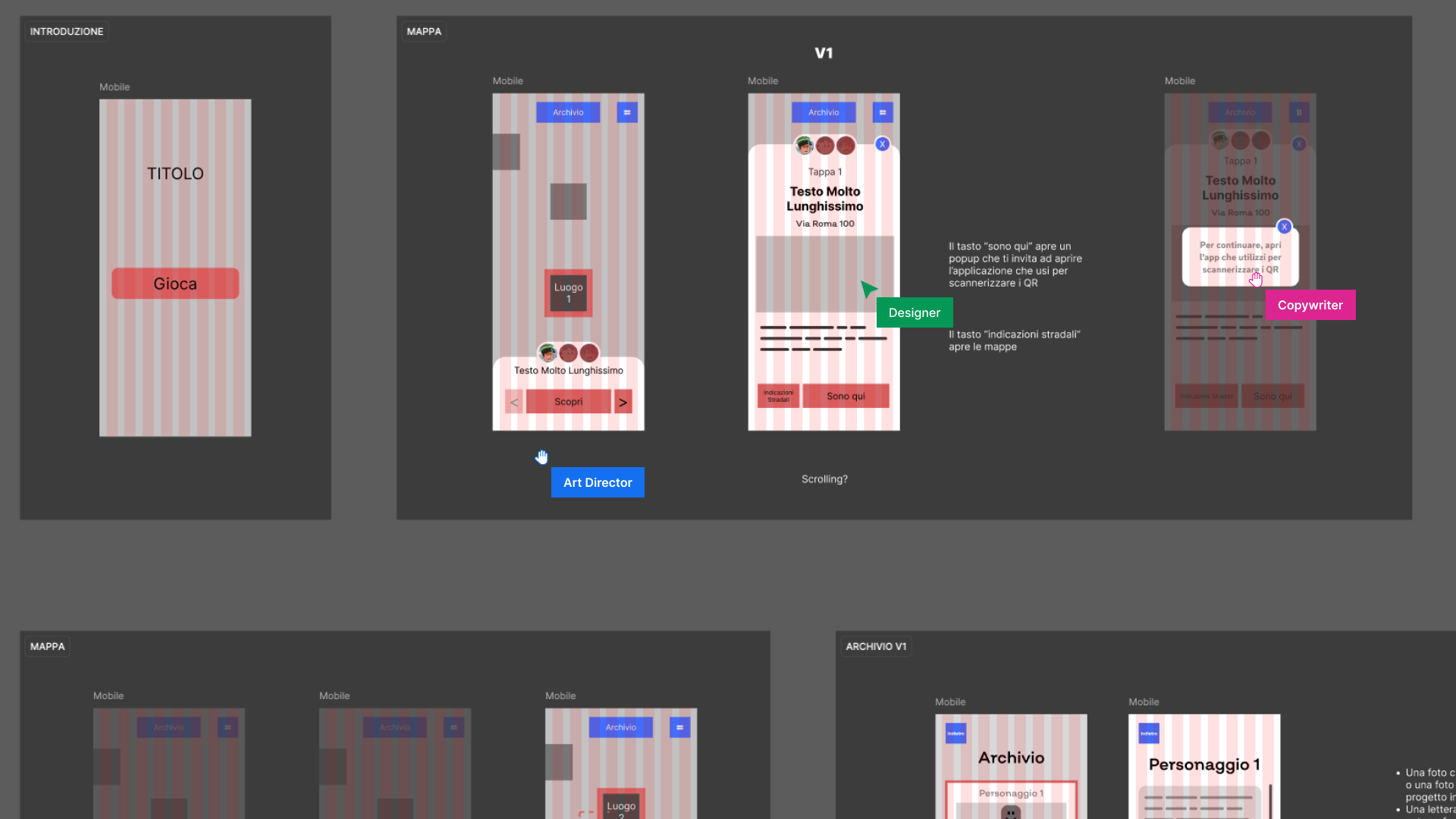Click the right arrow next to Scopri

(623, 402)
